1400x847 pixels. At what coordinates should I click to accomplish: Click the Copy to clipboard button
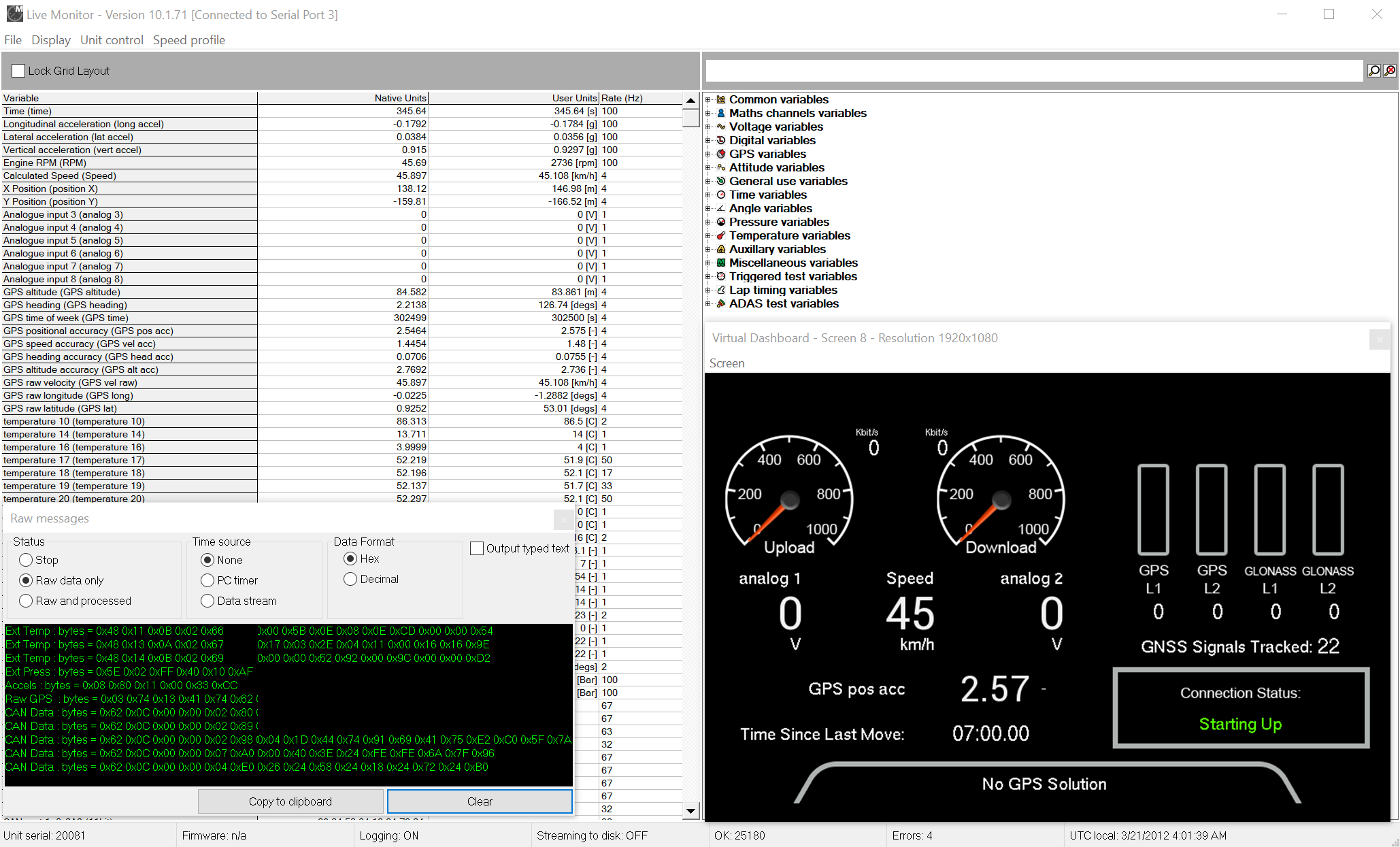[x=292, y=801]
